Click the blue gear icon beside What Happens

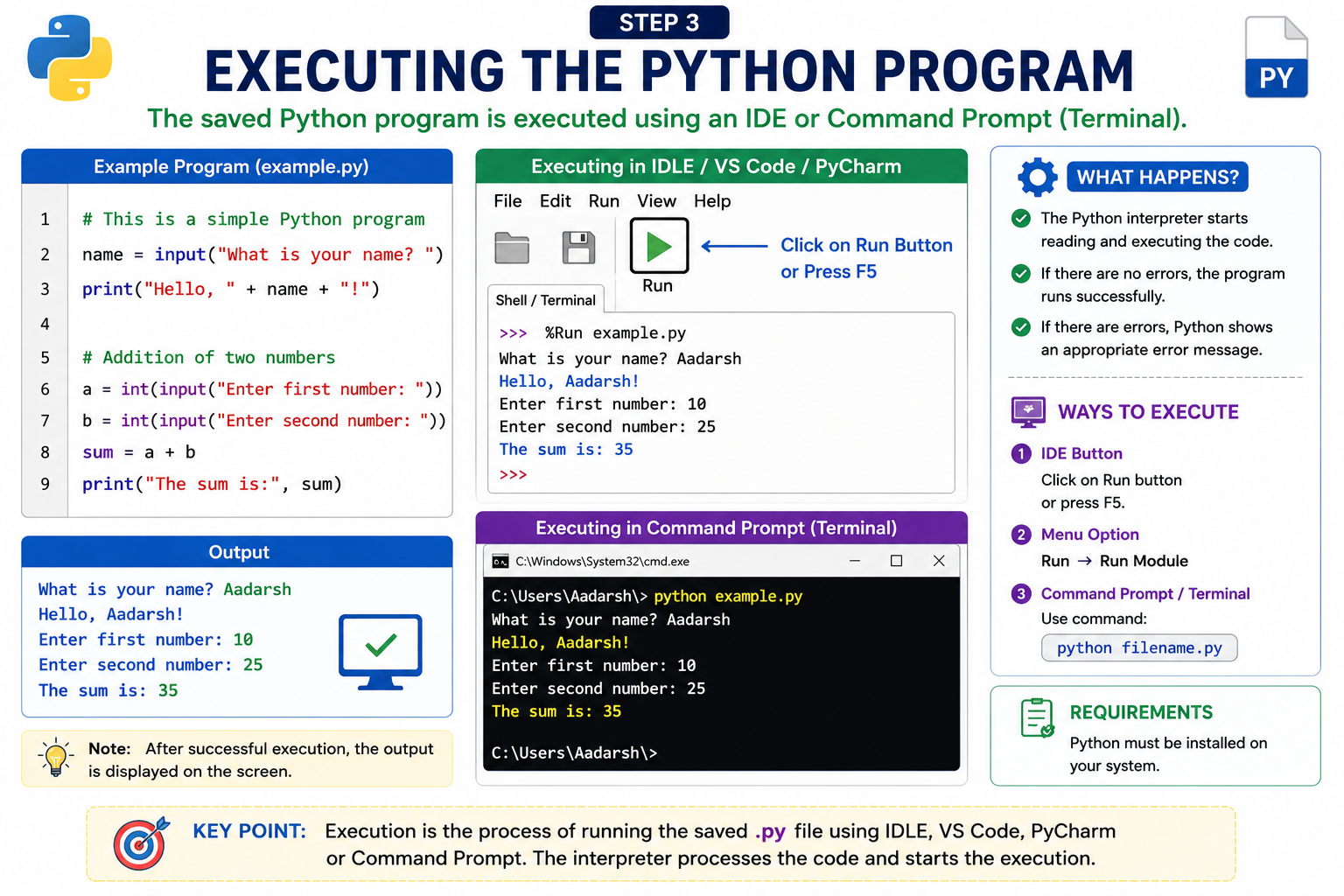1037,178
